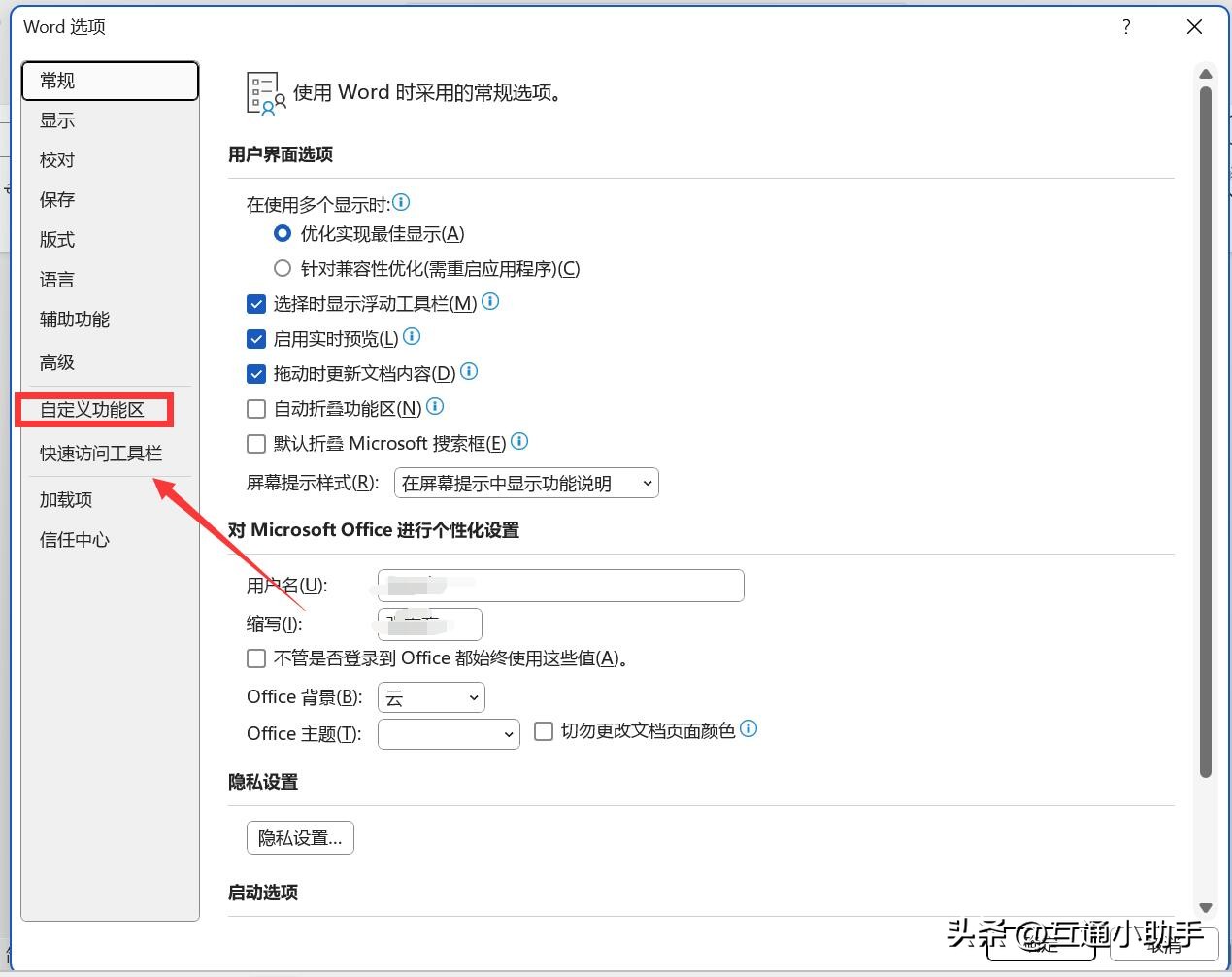1232x977 pixels.
Task: Check 不管是否登录到 Office 都始终使用这些值
Action: coord(256,658)
